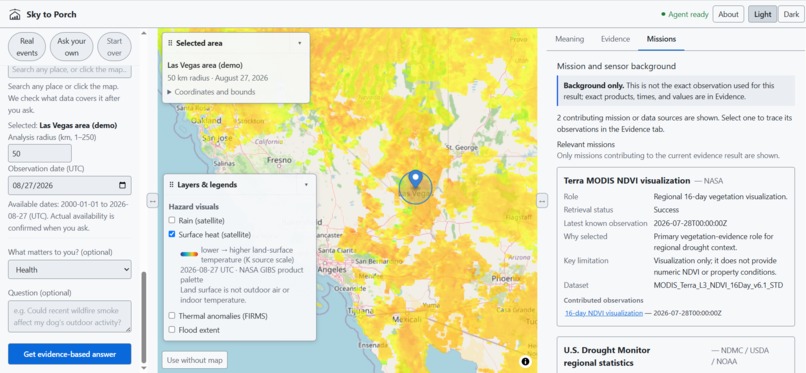The image size is (806, 373).
Task: Click the dataset name MODIS_Terra_L3_NDVI_16Day_v6.1_STD
Action: tap(718, 285)
